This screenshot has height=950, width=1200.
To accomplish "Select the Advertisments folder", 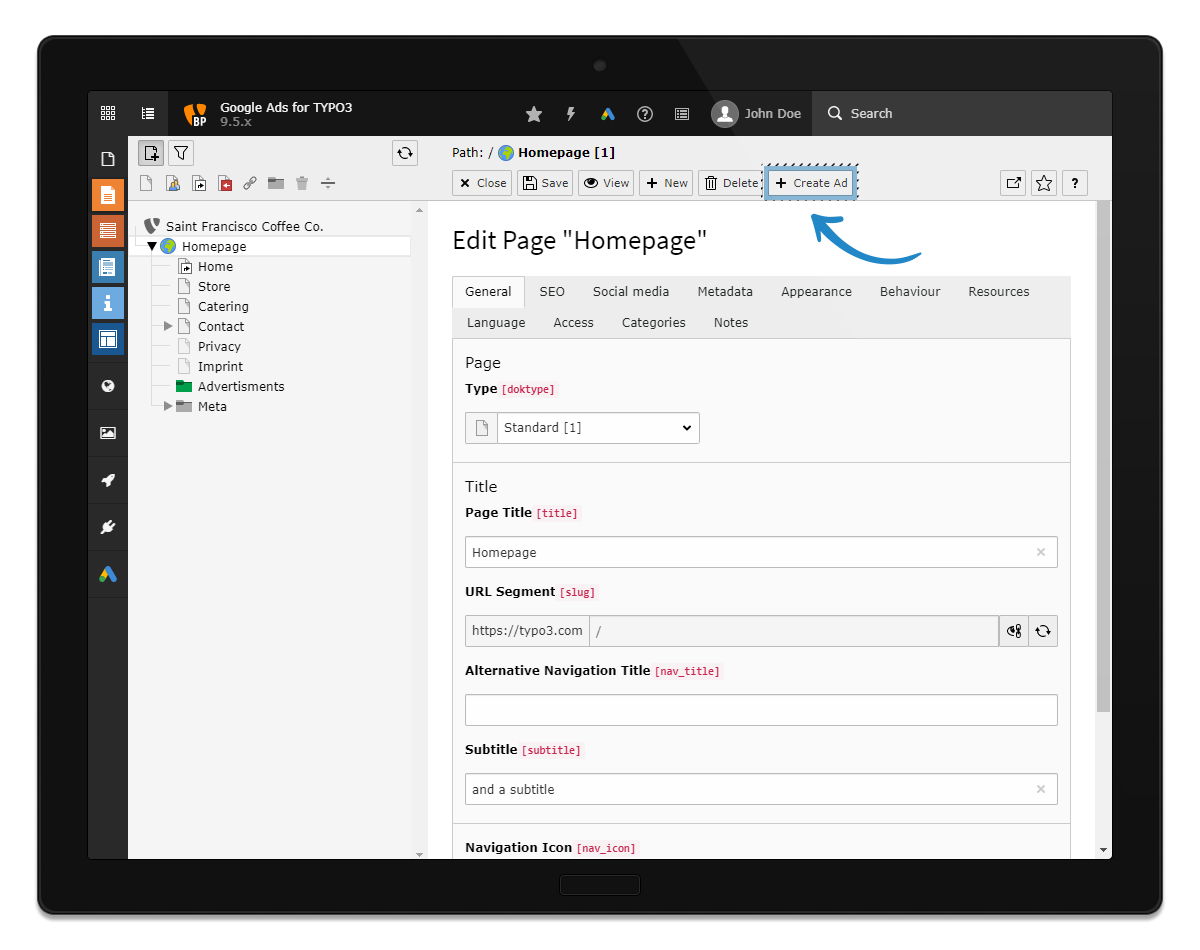I will (240, 387).
